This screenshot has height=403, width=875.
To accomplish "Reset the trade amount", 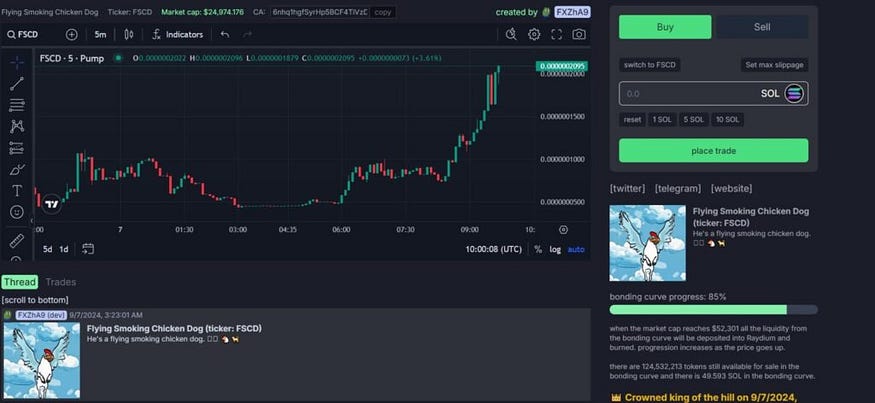I will click(x=632, y=119).
